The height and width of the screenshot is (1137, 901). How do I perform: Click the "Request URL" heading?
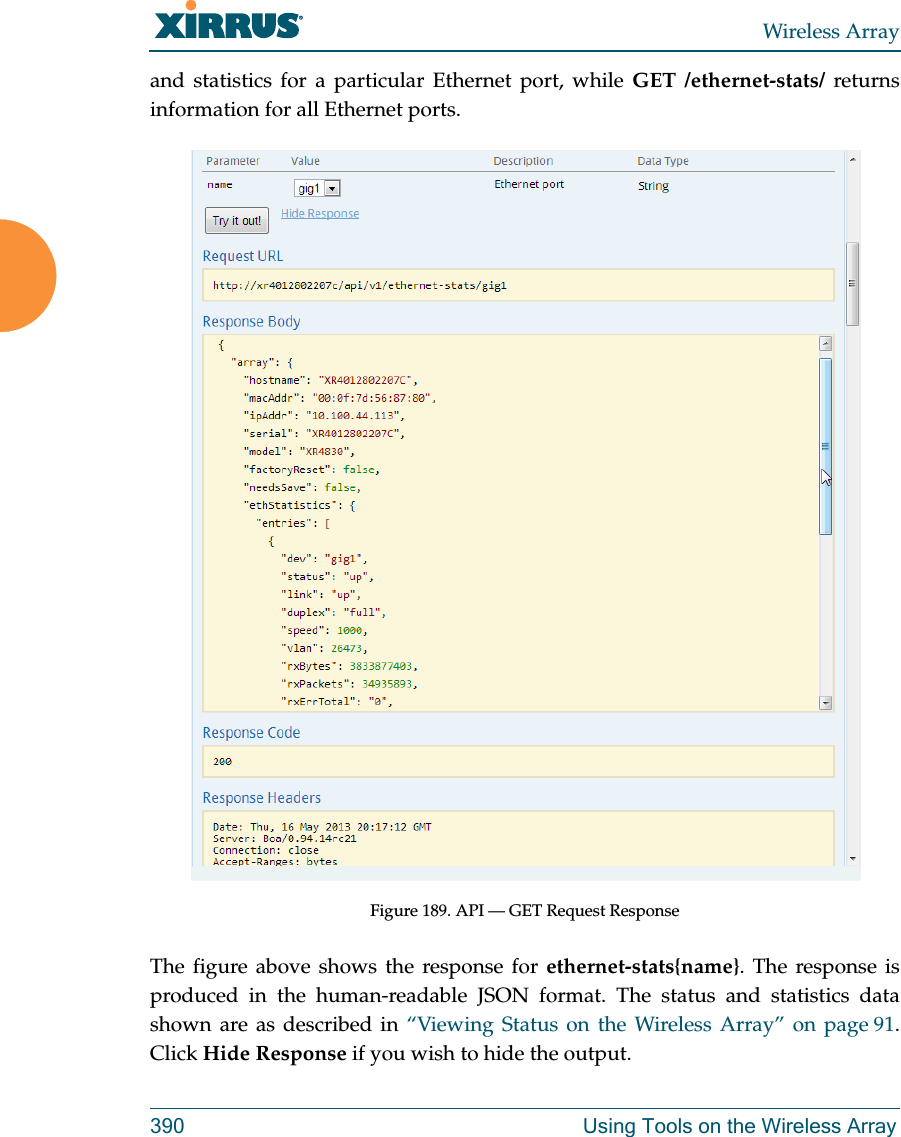[x=243, y=256]
